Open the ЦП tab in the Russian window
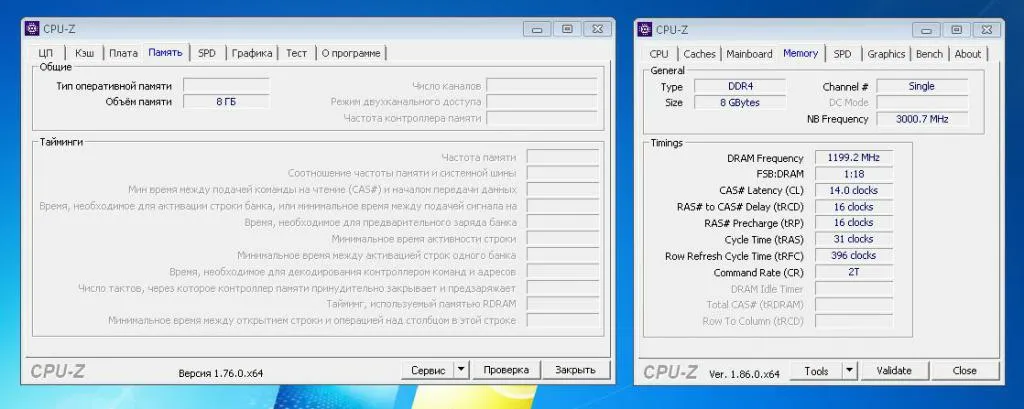This screenshot has width=1024, height=409. click(45, 53)
